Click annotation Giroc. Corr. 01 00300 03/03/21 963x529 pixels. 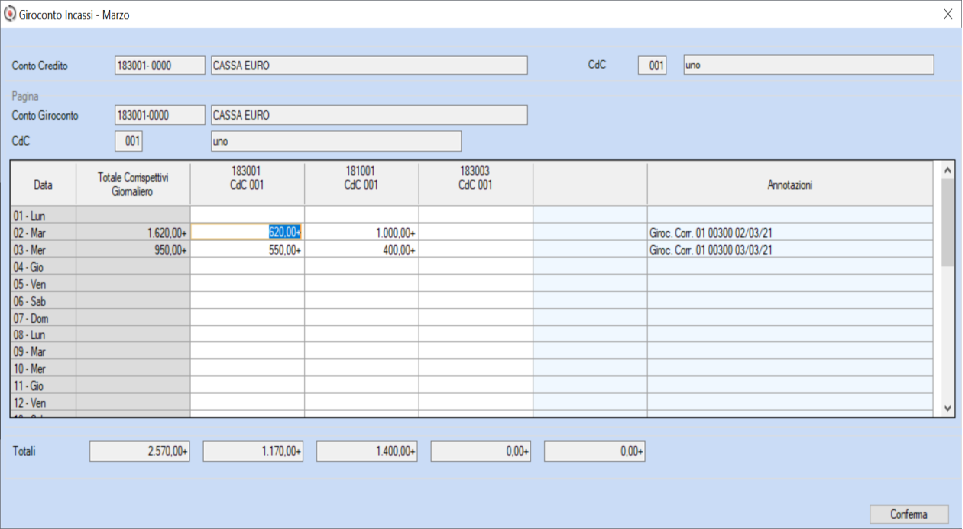(789, 250)
